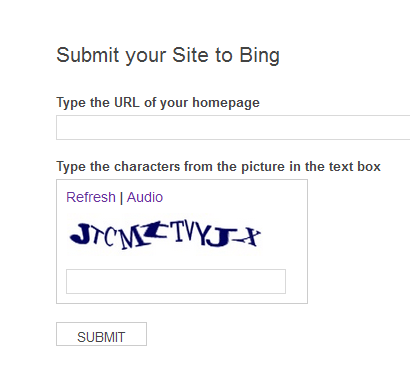This screenshot has height=384, width=410.
Task: Click the last letter X in the captcha
Action: [251, 237]
